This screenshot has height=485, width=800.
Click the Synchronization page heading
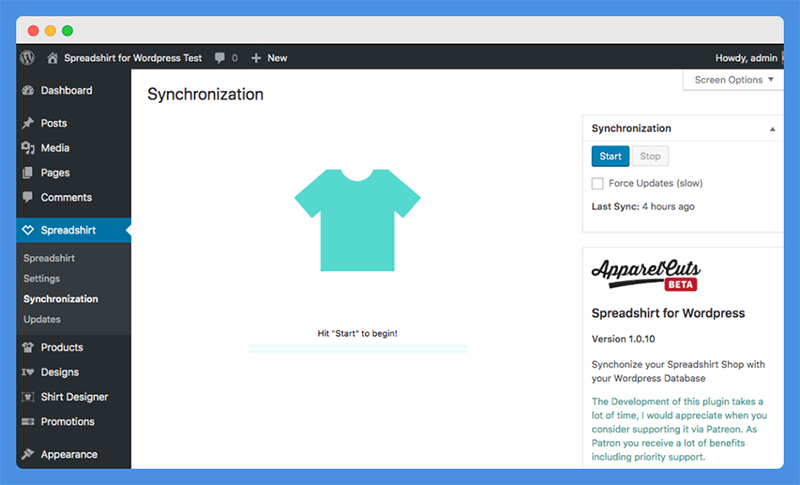coord(205,94)
